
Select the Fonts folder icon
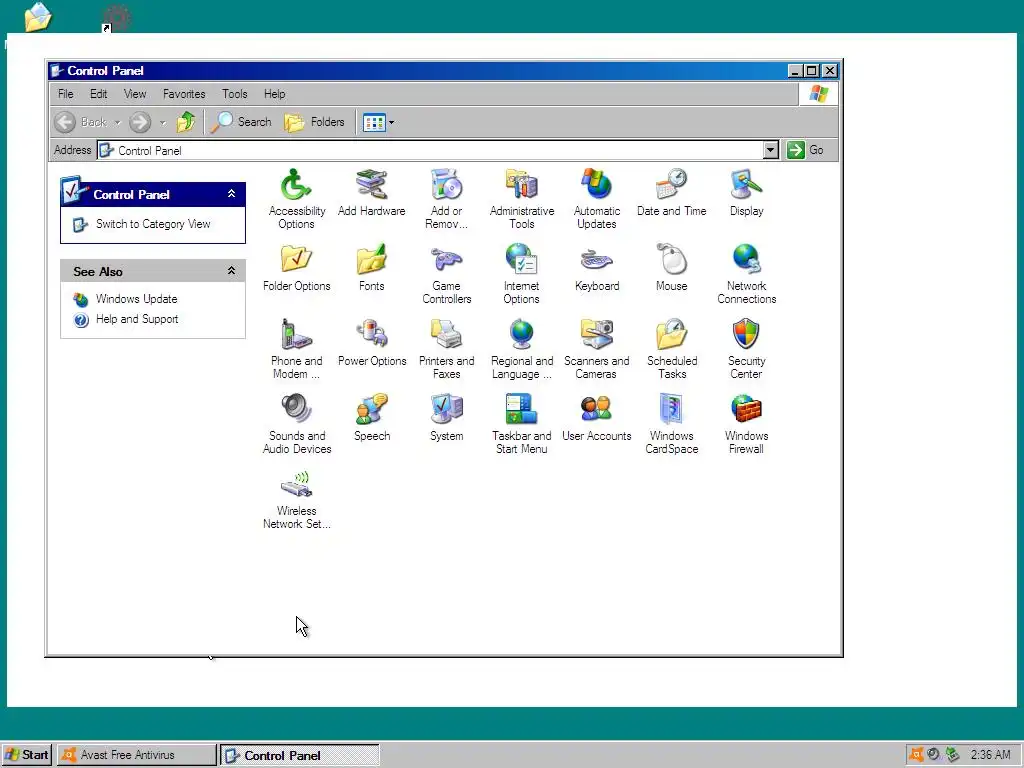(372, 268)
